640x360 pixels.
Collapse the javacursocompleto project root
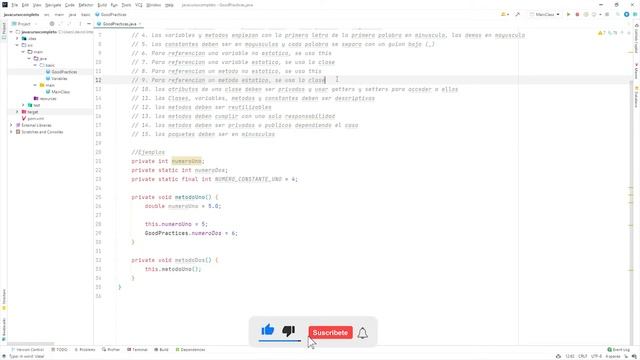[x=11, y=32]
